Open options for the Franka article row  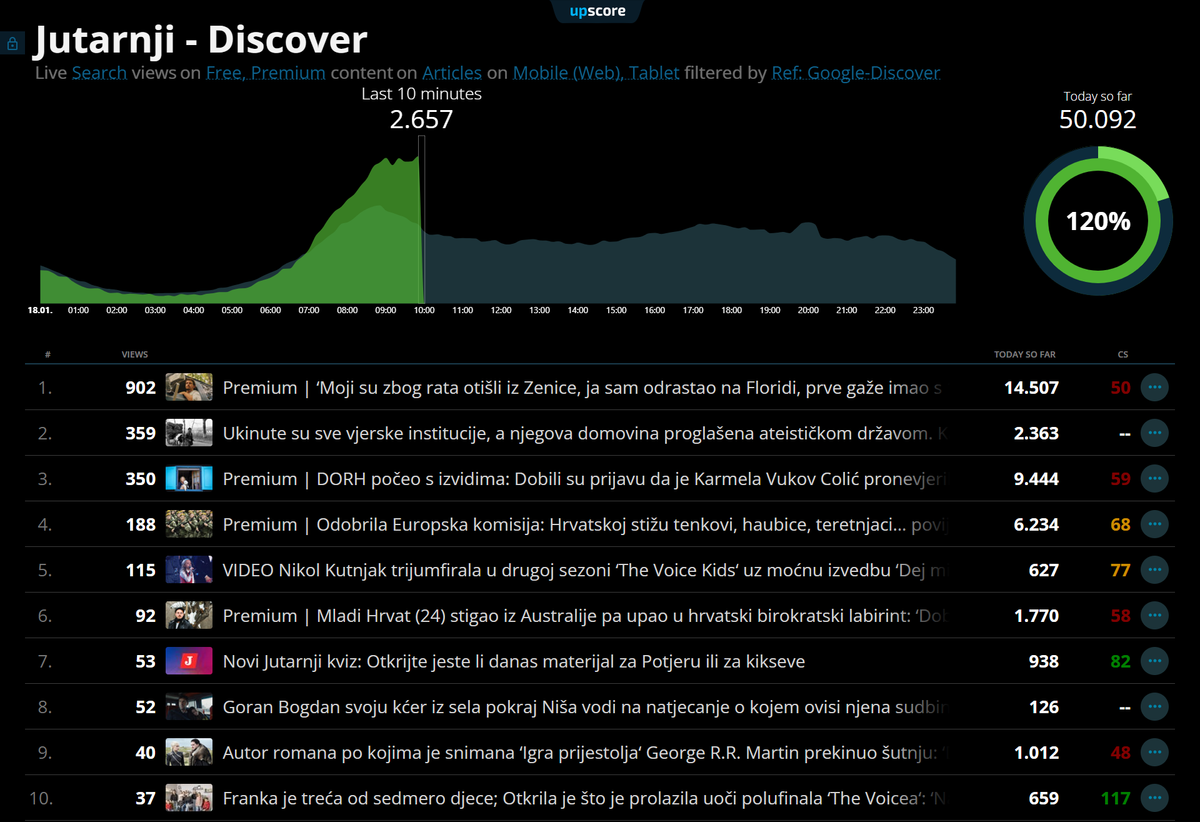pyautogui.click(x=1154, y=798)
